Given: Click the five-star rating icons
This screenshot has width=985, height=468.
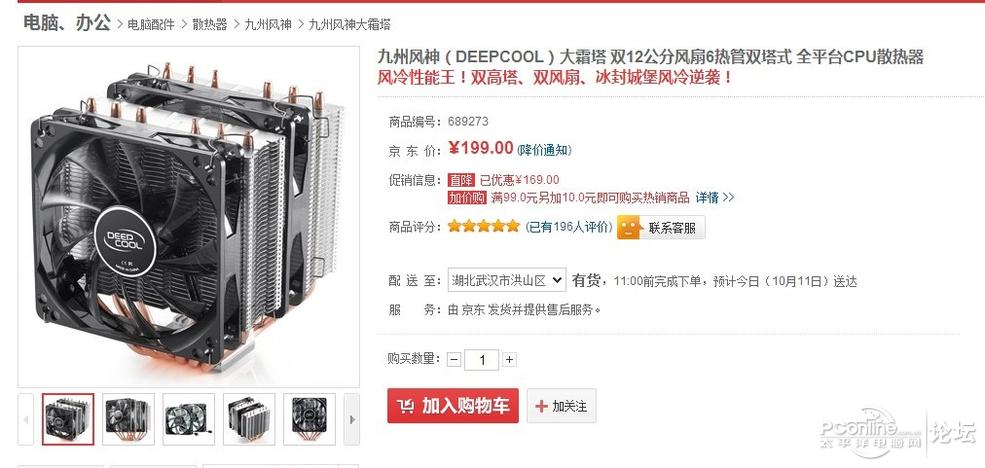Looking at the screenshot, I should pyautogui.click(x=484, y=226).
